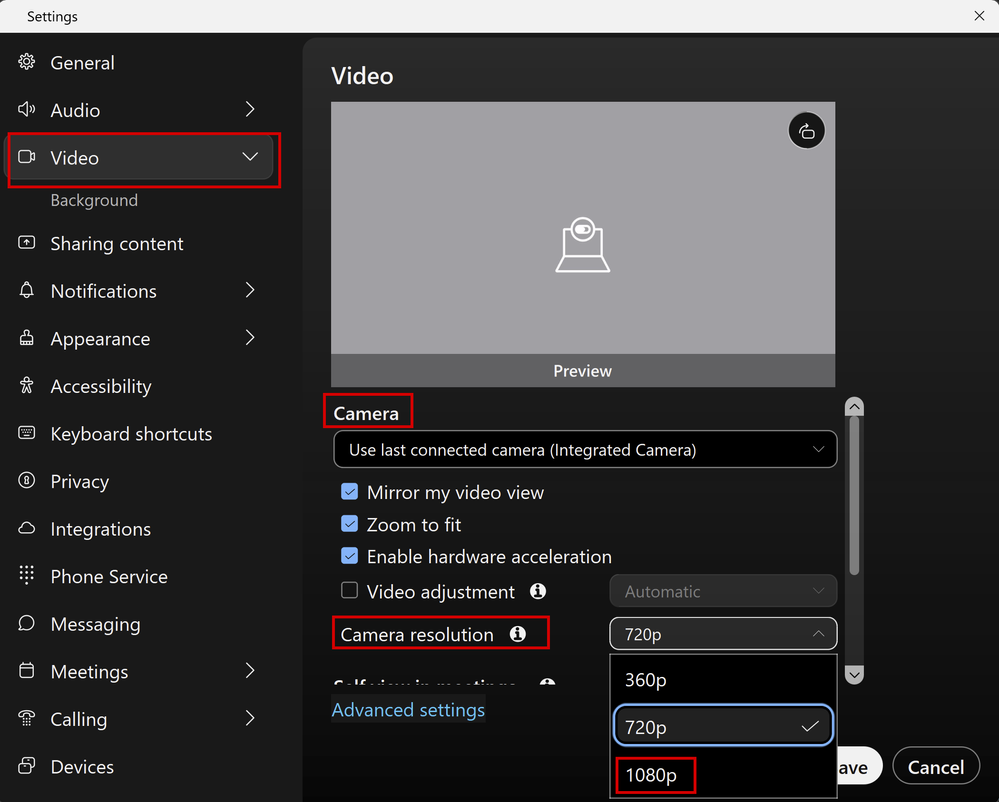Viewport: 999px width, 802px height.
Task: Click the Camera section heading
Action: [366, 413]
